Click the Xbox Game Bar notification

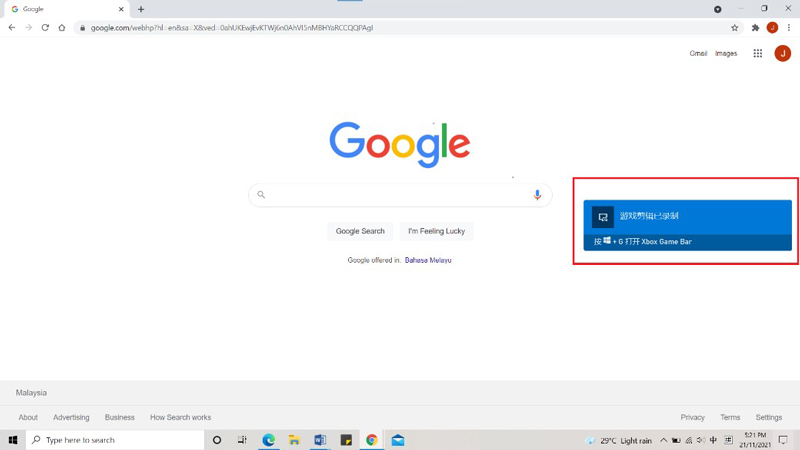pos(687,225)
